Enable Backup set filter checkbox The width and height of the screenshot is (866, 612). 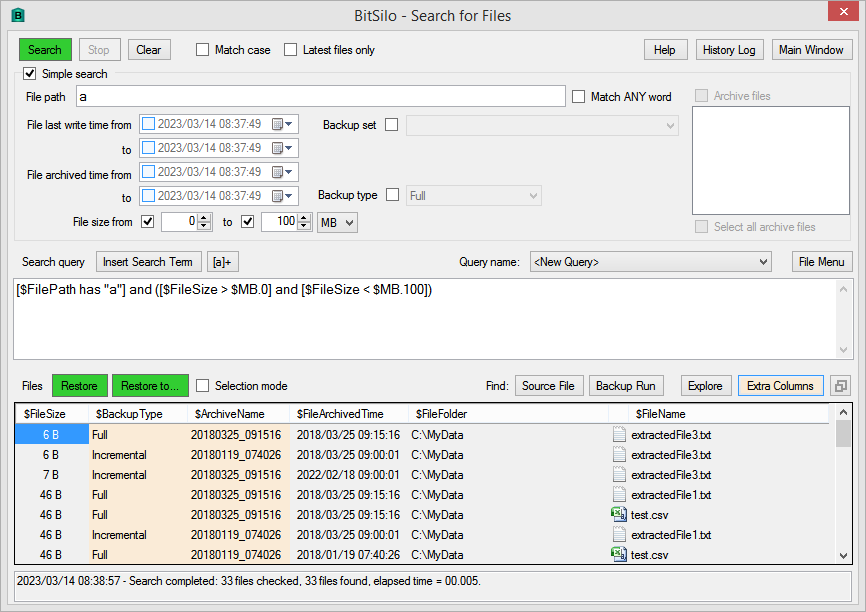click(x=392, y=125)
